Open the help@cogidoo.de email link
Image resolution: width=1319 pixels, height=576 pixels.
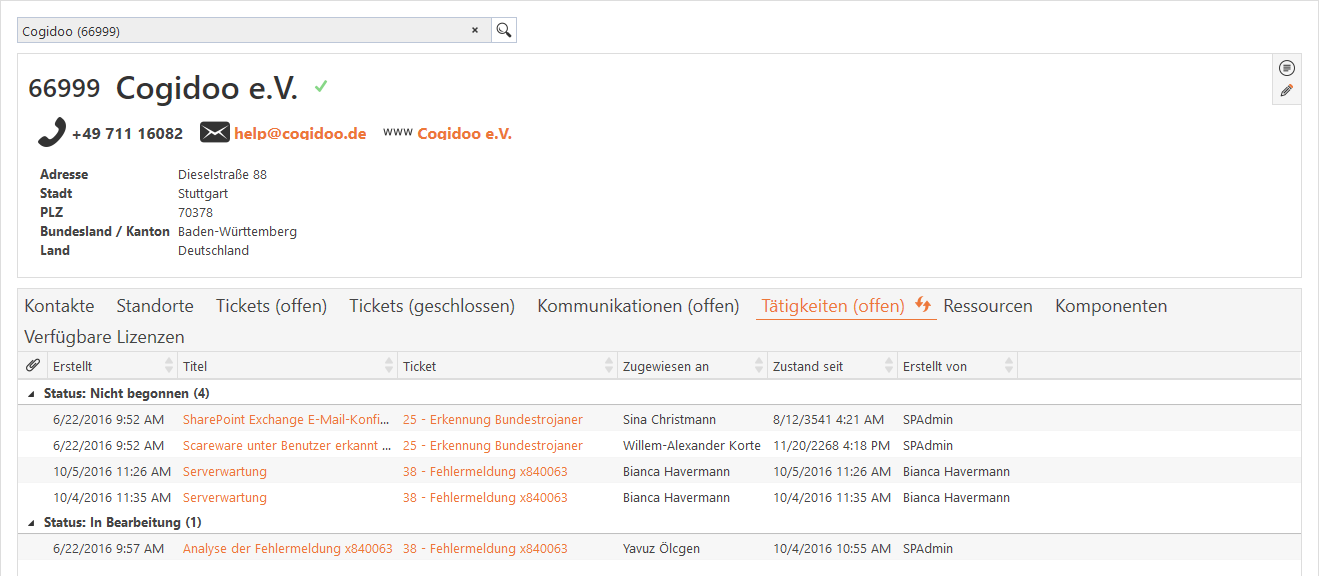click(300, 133)
